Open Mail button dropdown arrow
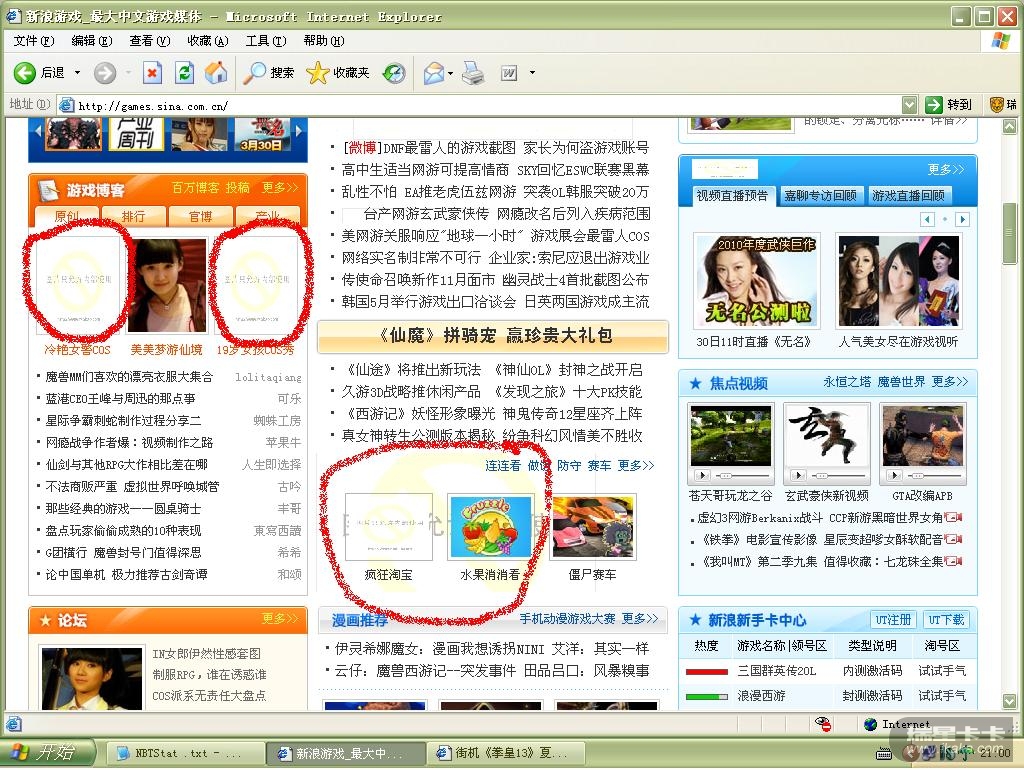Image resolution: width=1024 pixels, height=770 pixels. pyautogui.click(x=451, y=72)
